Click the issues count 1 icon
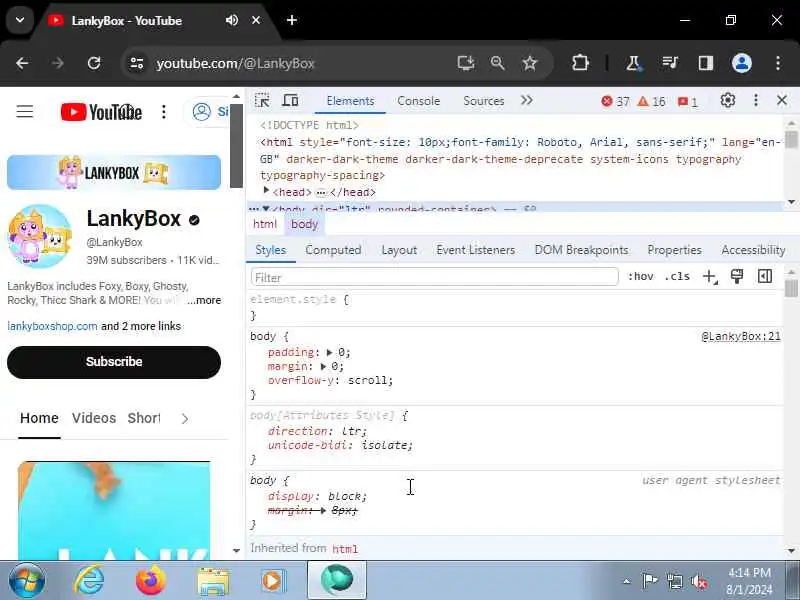This screenshot has width=800, height=600. (x=687, y=102)
